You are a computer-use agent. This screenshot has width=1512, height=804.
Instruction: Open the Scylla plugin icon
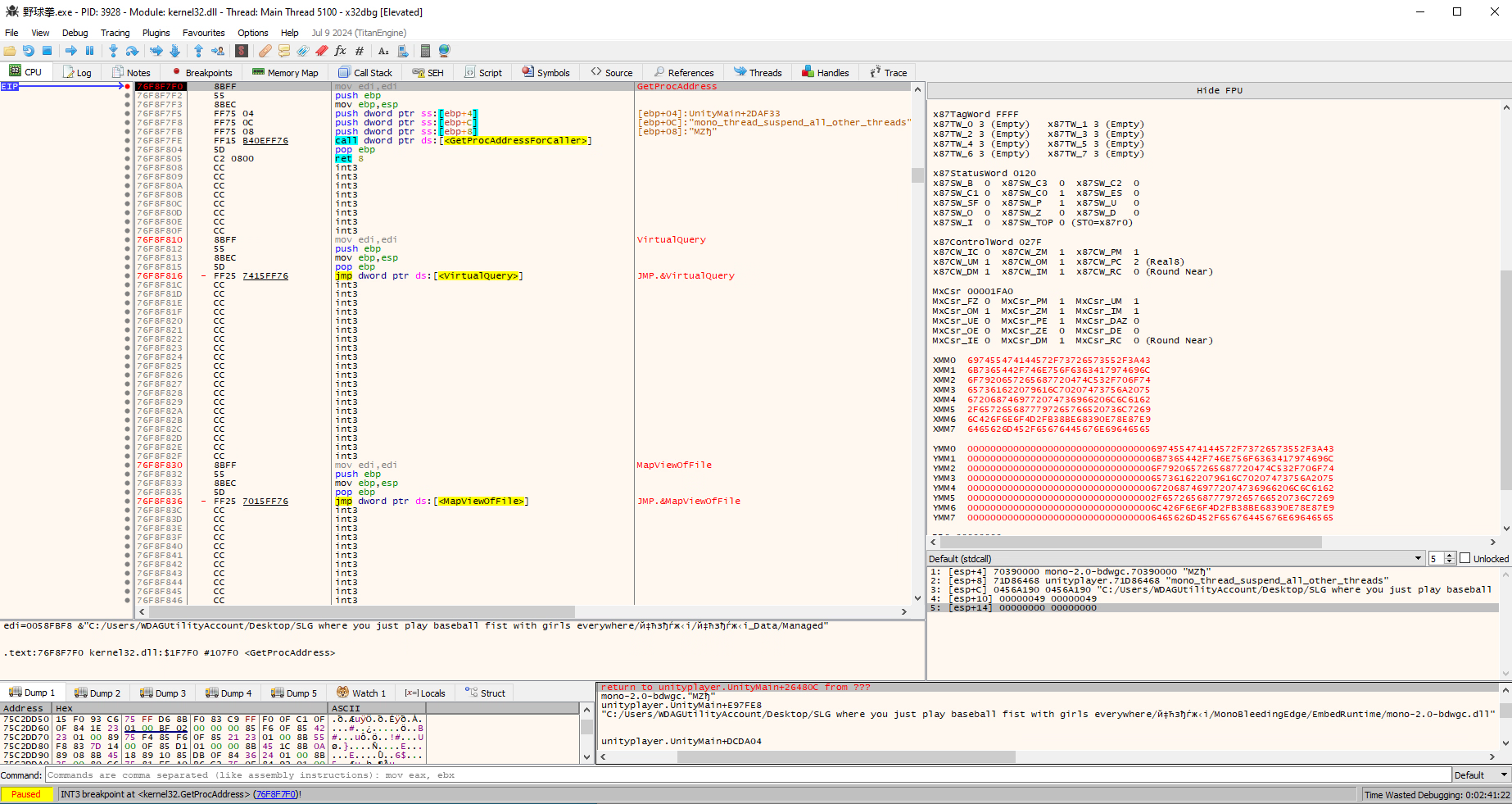pos(242,51)
